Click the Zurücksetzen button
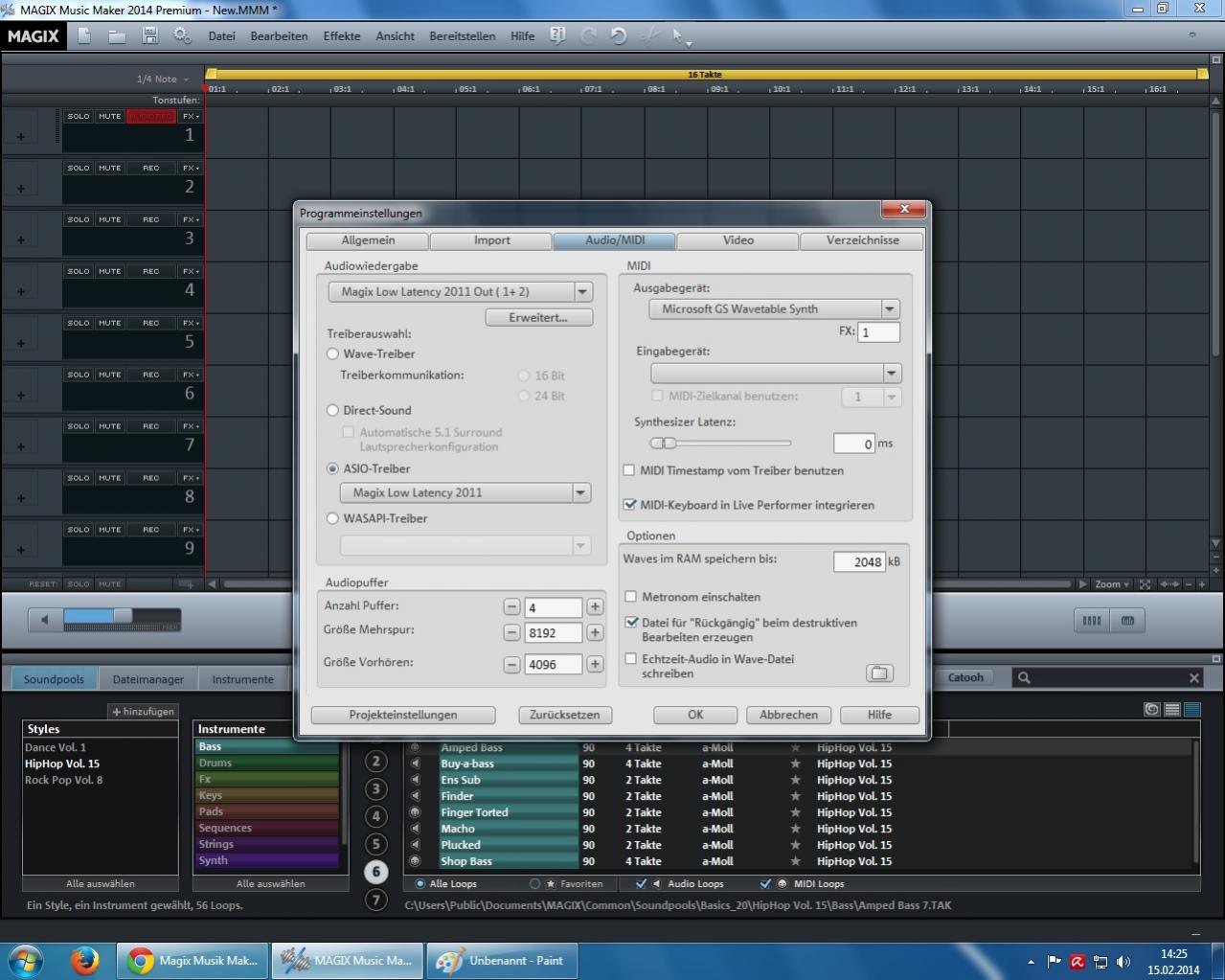Image resolution: width=1225 pixels, height=980 pixels. pyautogui.click(x=565, y=715)
